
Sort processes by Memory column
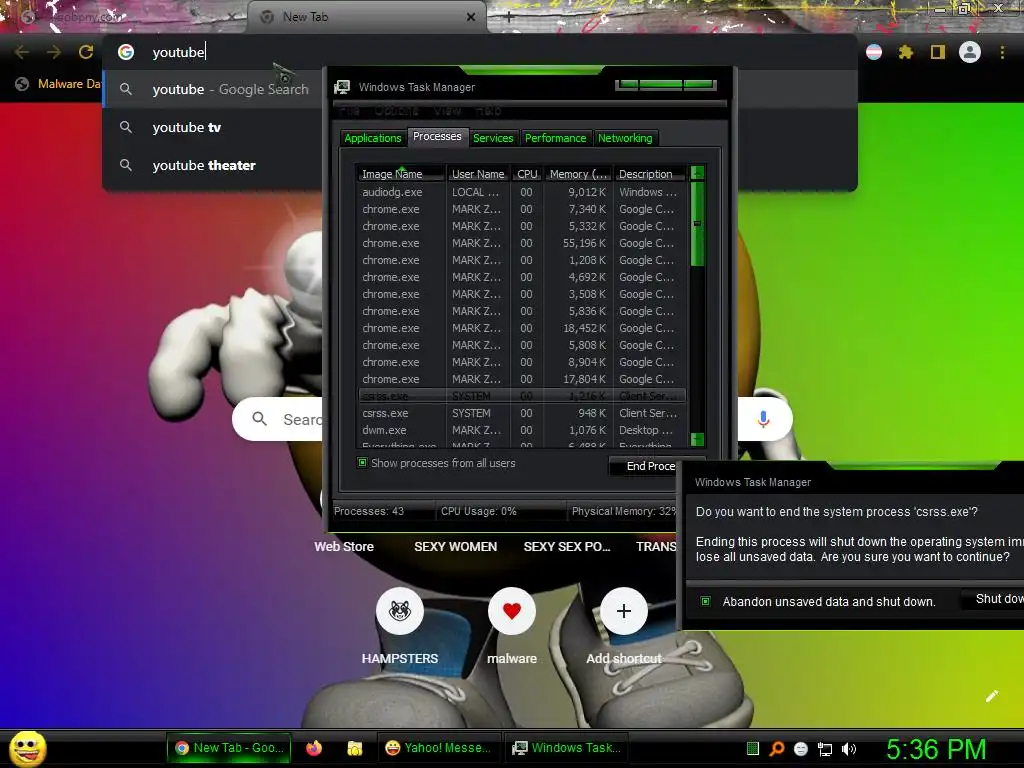579,174
